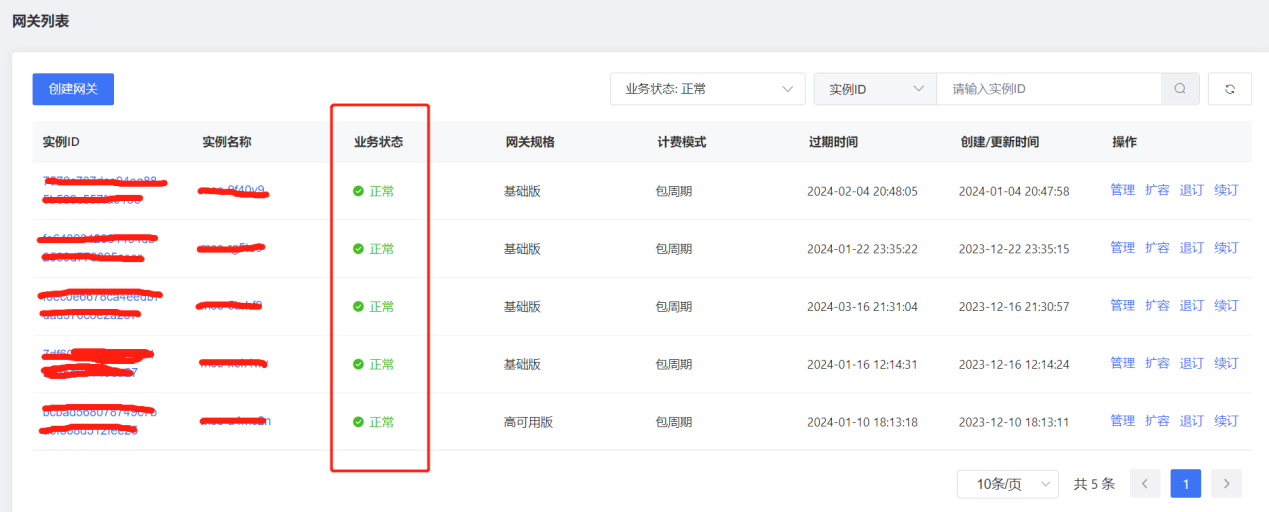Click 扩容 for the 2024-01-16 12:14:31 row
This screenshot has height=512, width=1269.
pos(1157,363)
